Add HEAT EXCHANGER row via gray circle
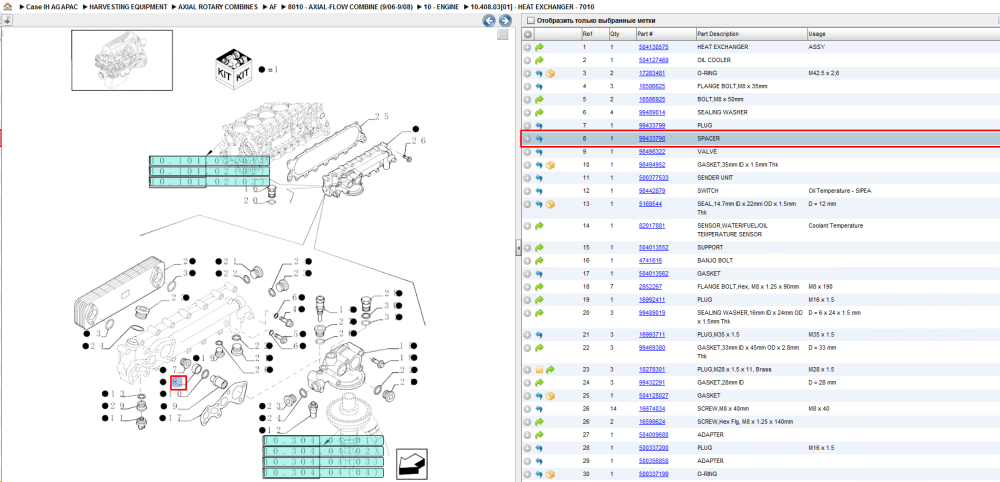The height and width of the screenshot is (482, 1000). coord(527,47)
